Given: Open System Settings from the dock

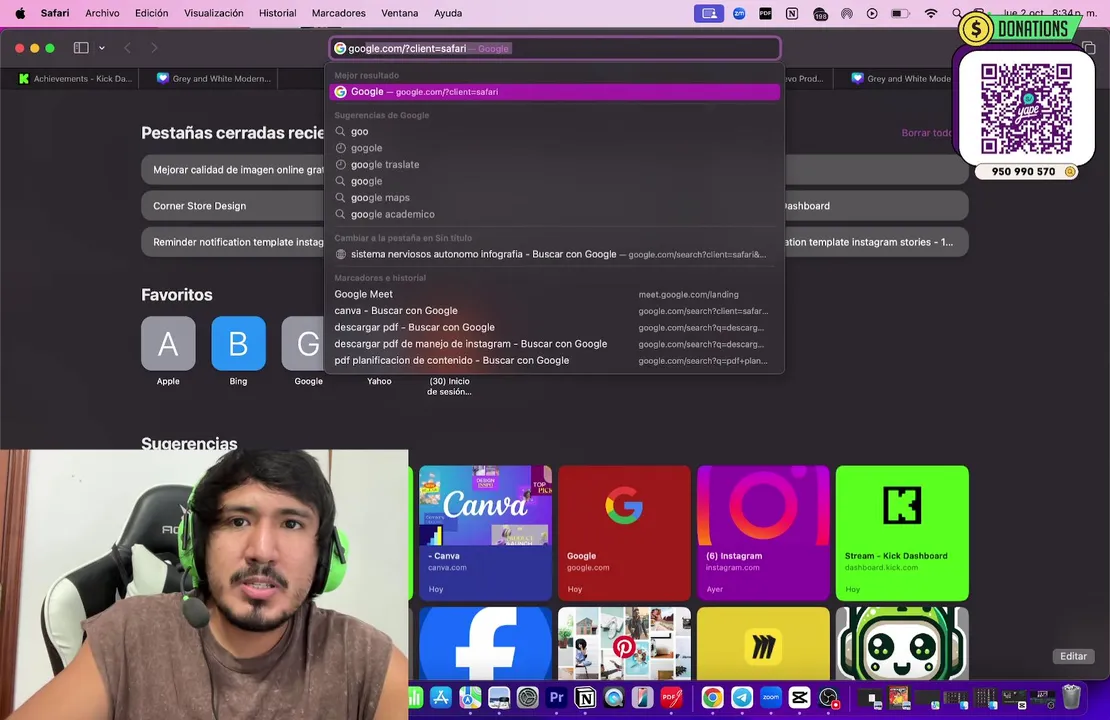Looking at the screenshot, I should coord(527,698).
